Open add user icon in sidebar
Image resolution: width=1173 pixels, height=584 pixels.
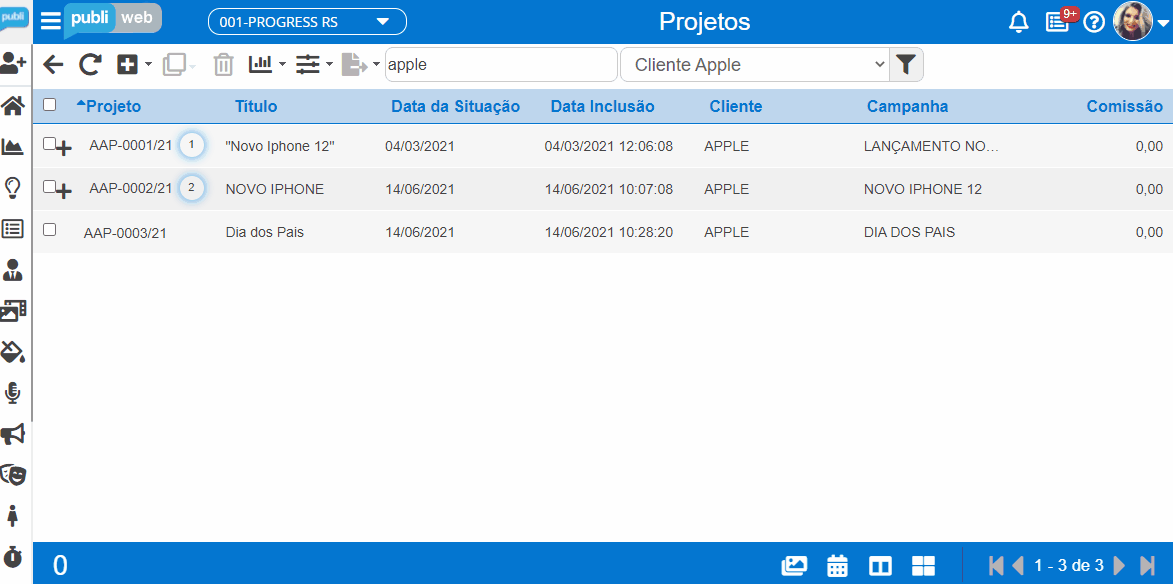tap(14, 64)
